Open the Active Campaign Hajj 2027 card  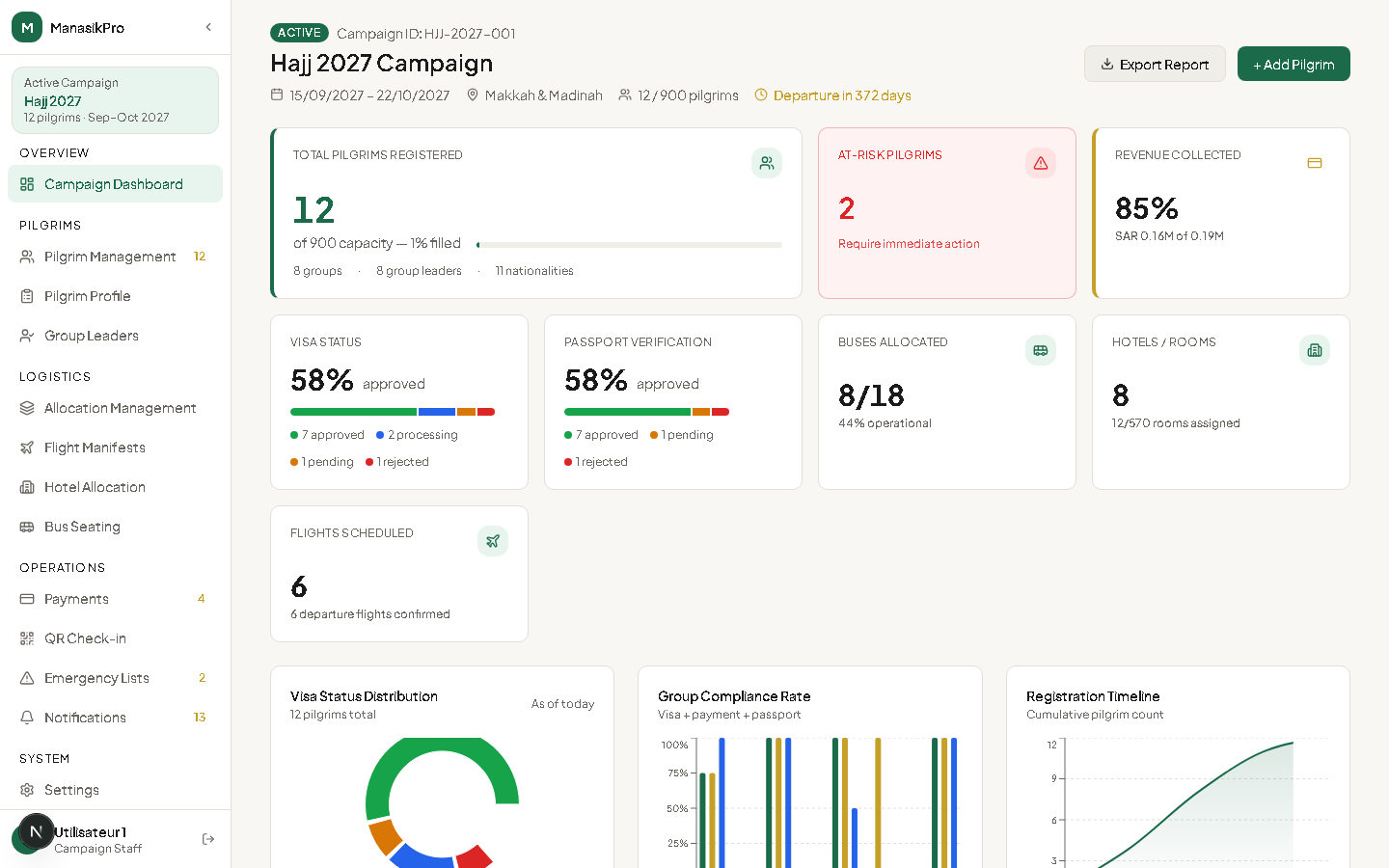(x=115, y=100)
